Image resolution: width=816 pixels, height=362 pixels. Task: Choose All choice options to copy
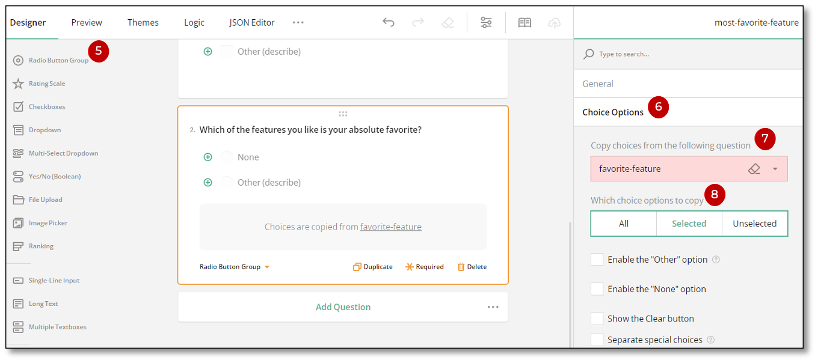(623, 224)
